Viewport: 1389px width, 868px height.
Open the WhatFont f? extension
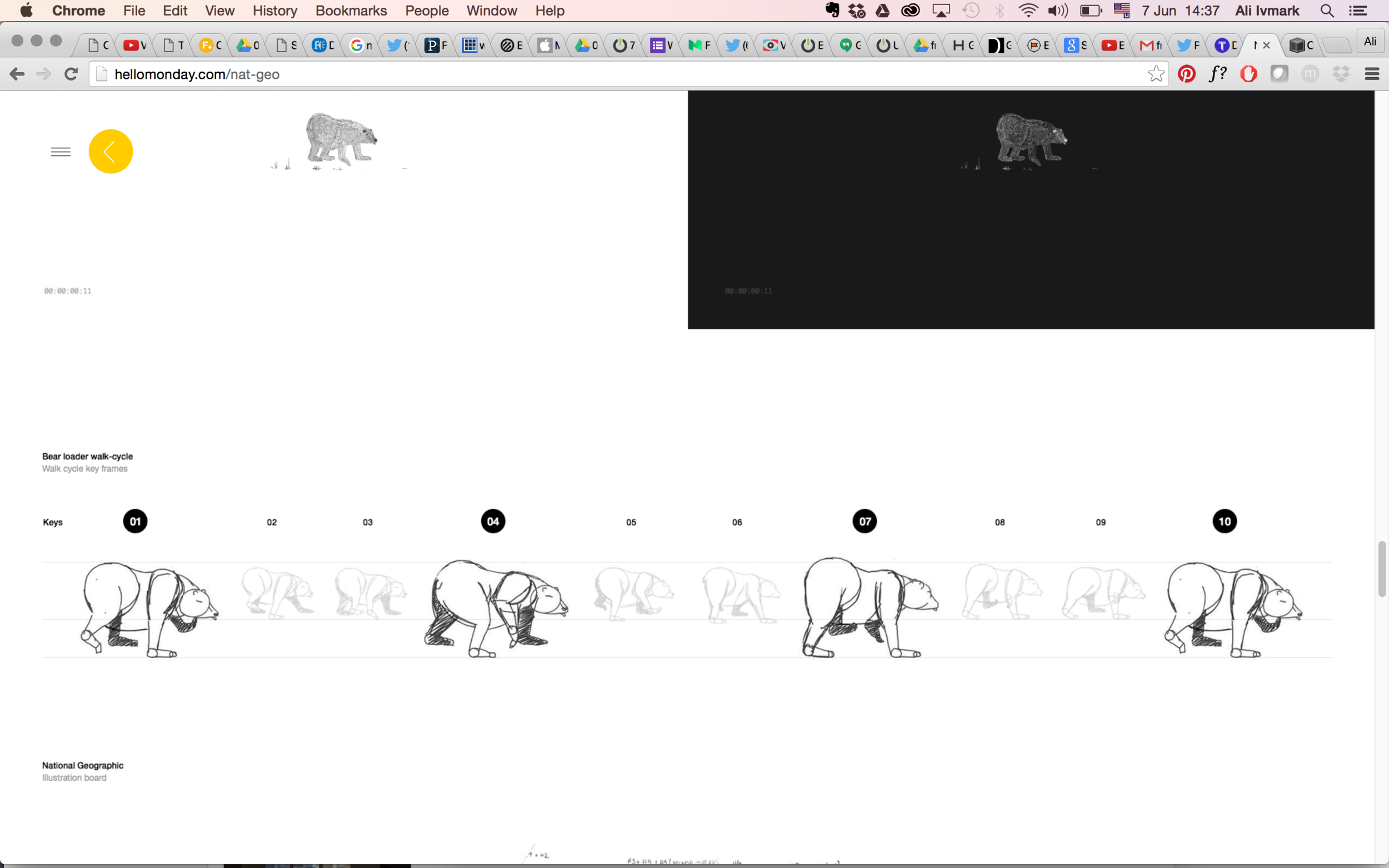click(x=1217, y=74)
